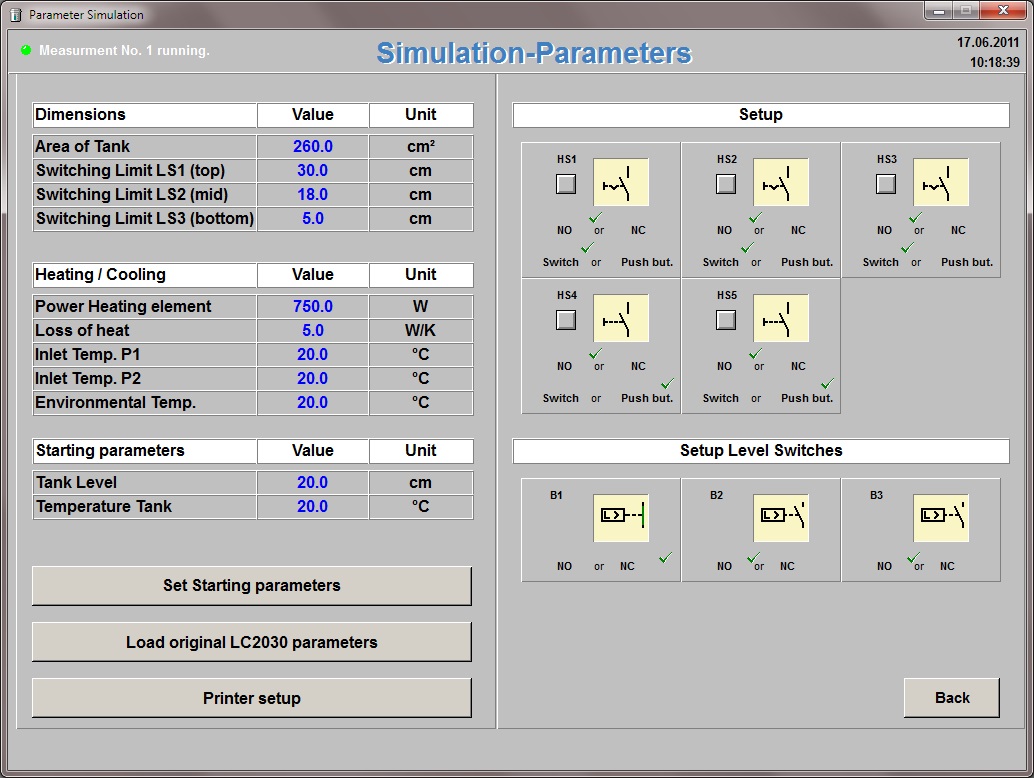
Task: Edit Area of Tank value 260.0
Action: [313, 146]
